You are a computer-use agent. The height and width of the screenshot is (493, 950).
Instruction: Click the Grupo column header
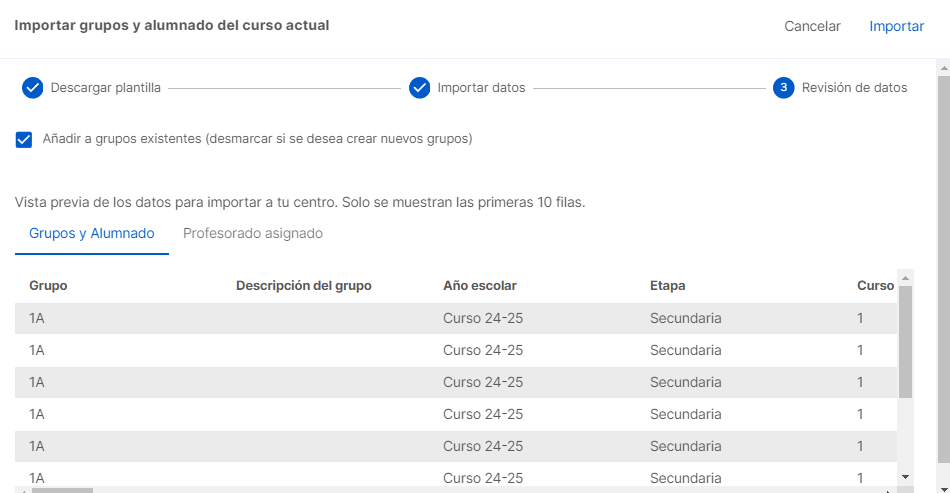48,286
